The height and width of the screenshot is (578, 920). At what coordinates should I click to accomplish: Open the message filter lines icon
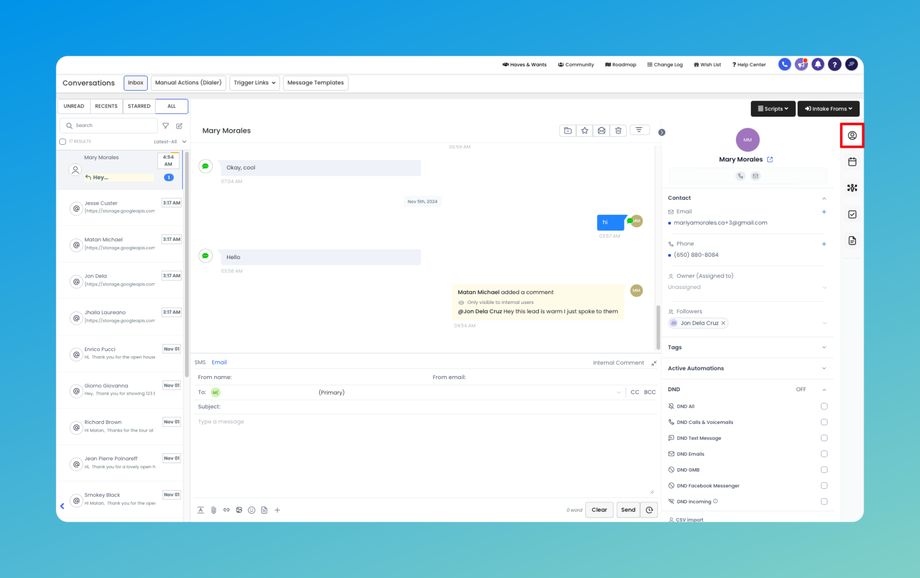(639, 130)
